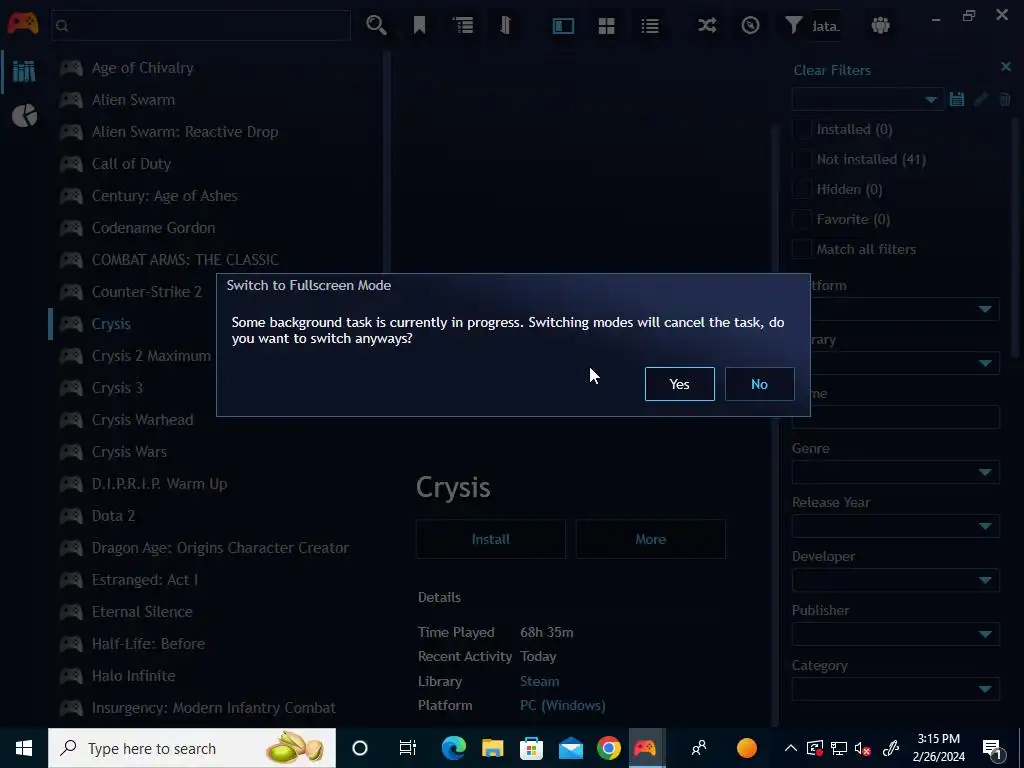Open the filter preset dropdown
Image resolution: width=1024 pixels, height=768 pixels.
pyautogui.click(x=867, y=99)
